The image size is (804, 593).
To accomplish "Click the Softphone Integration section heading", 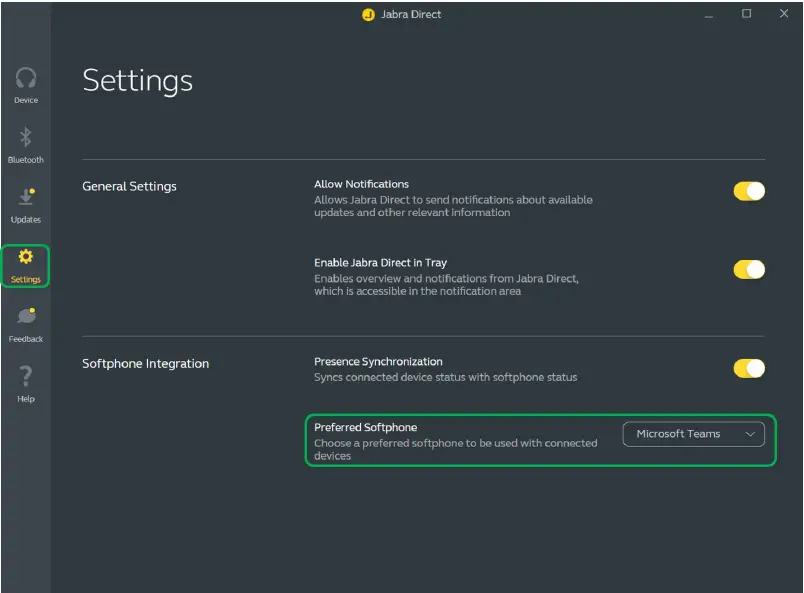I will click(145, 364).
